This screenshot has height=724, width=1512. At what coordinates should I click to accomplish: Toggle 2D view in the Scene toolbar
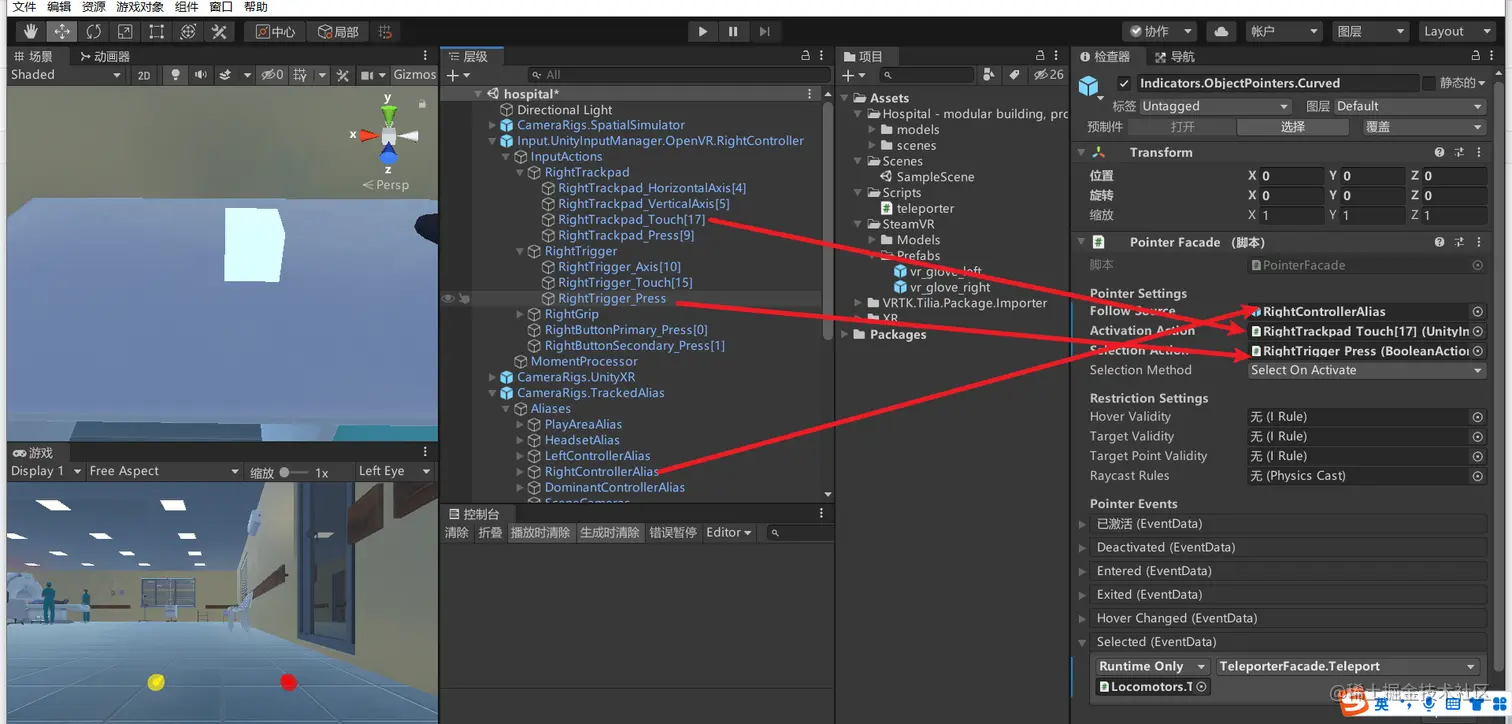click(x=144, y=75)
